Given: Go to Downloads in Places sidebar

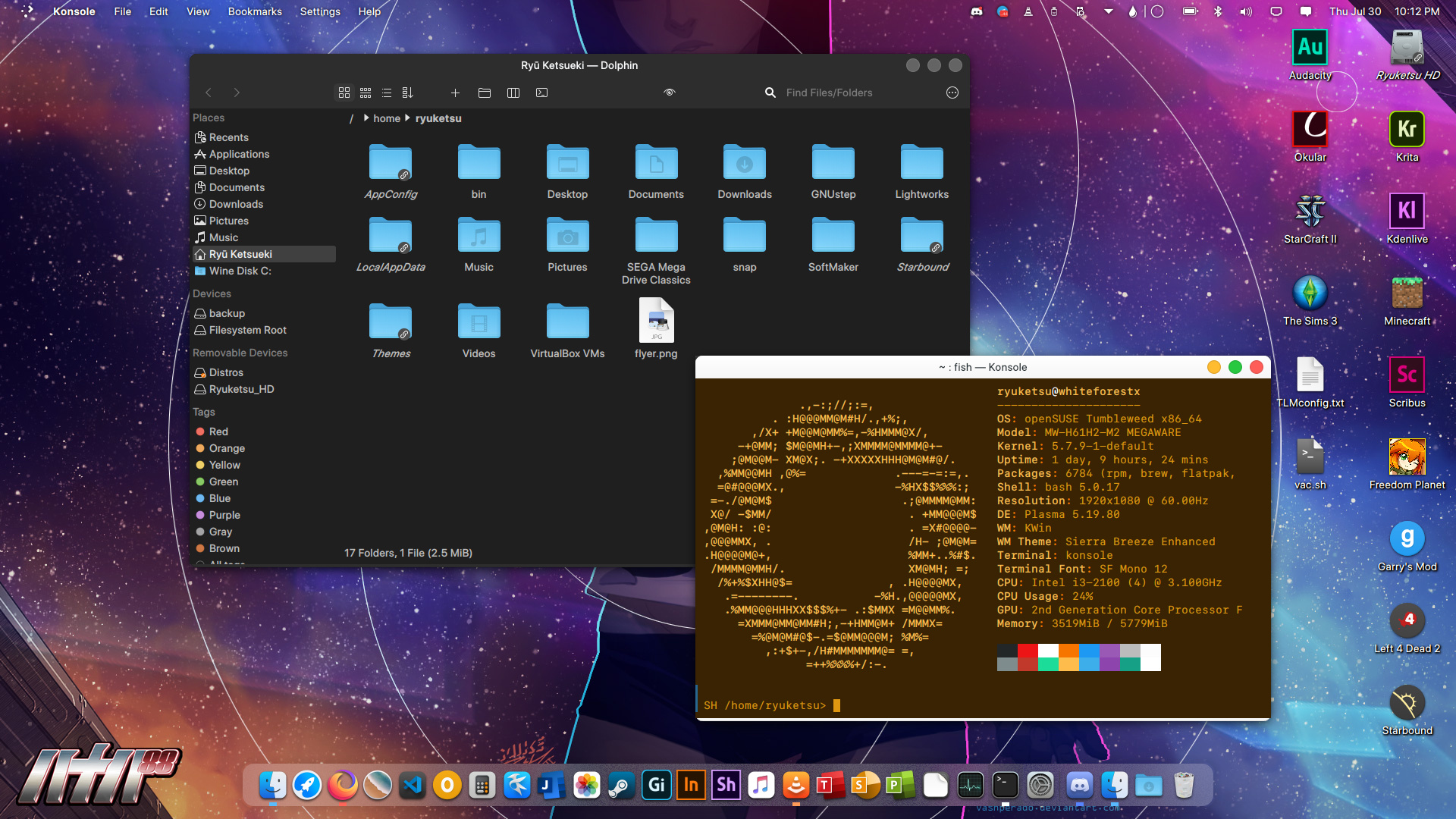Looking at the screenshot, I should [236, 204].
